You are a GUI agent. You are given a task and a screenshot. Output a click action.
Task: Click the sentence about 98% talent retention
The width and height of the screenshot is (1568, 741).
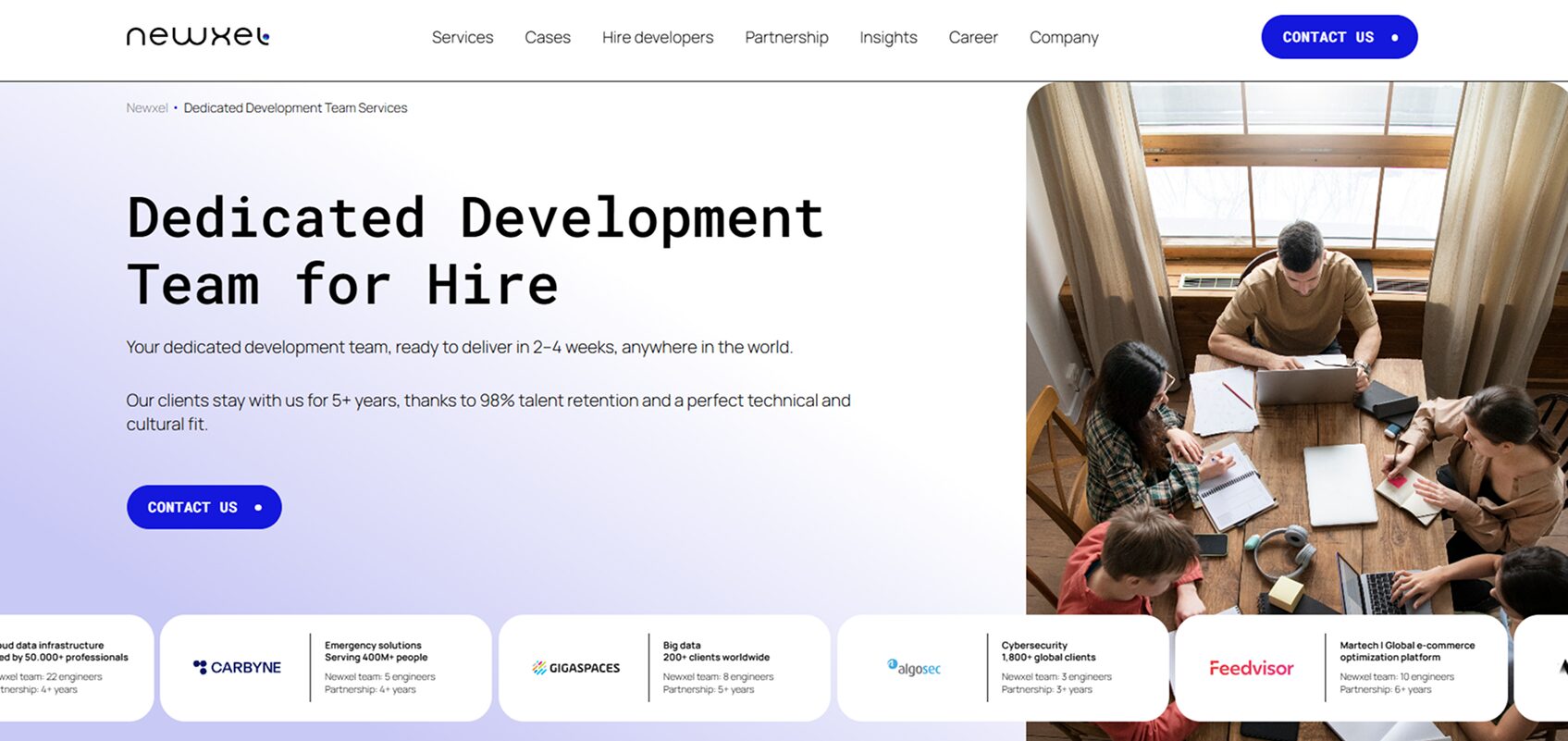[x=488, y=412]
